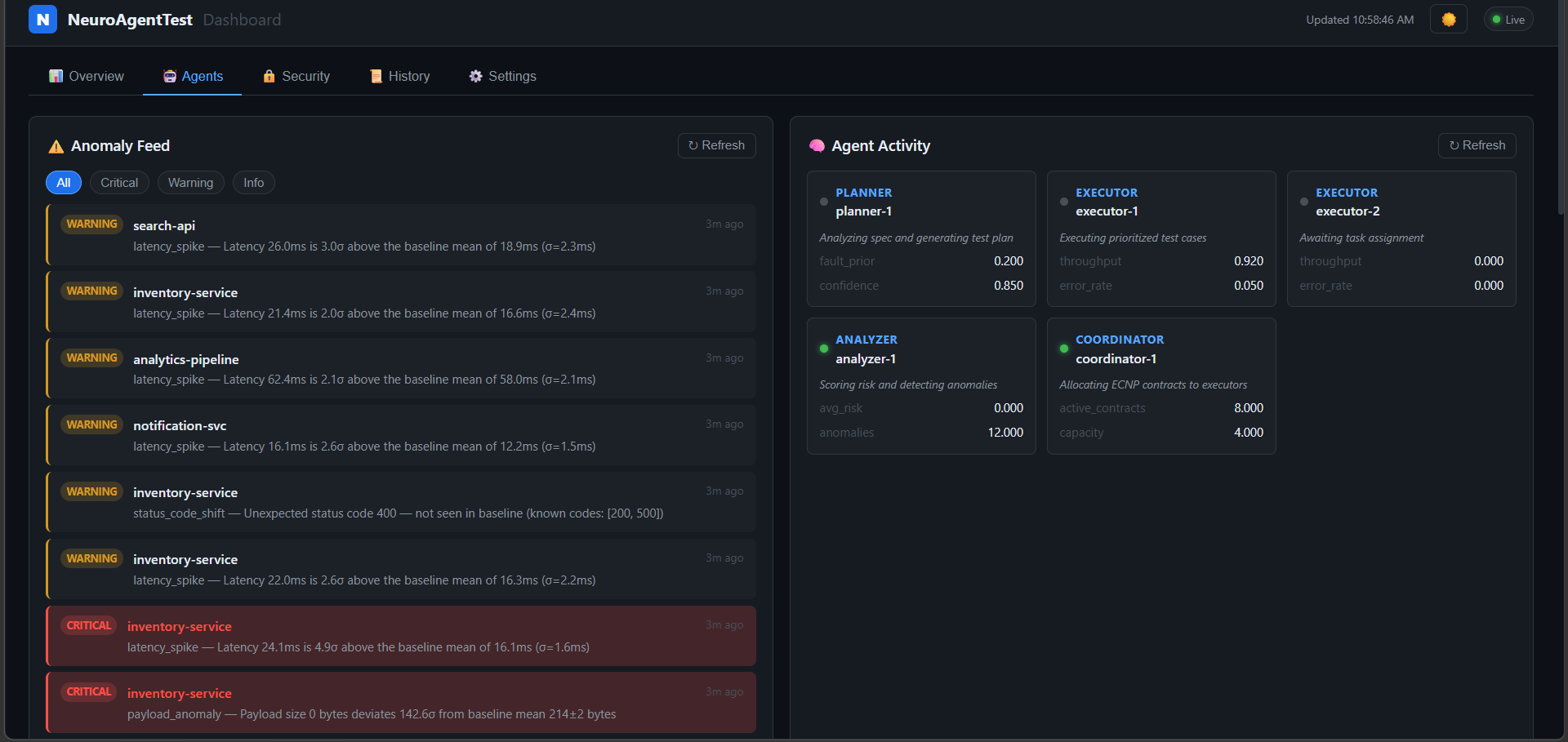The image size is (1568, 742).
Task: Click the Live status indicator
Action: pos(1508,19)
